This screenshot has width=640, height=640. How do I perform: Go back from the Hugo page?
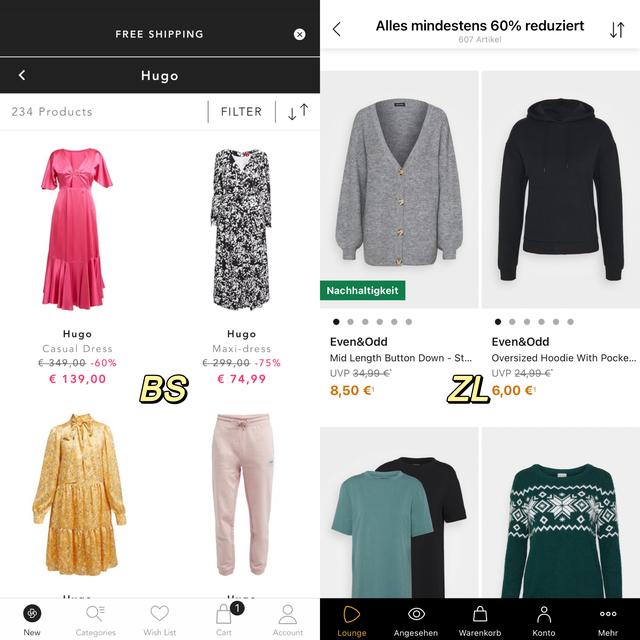click(x=22, y=75)
